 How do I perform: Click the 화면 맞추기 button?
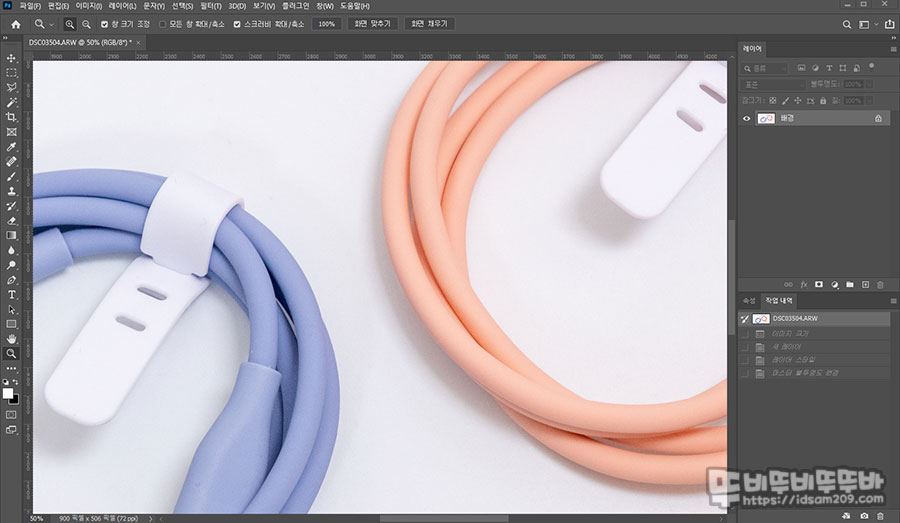point(373,24)
